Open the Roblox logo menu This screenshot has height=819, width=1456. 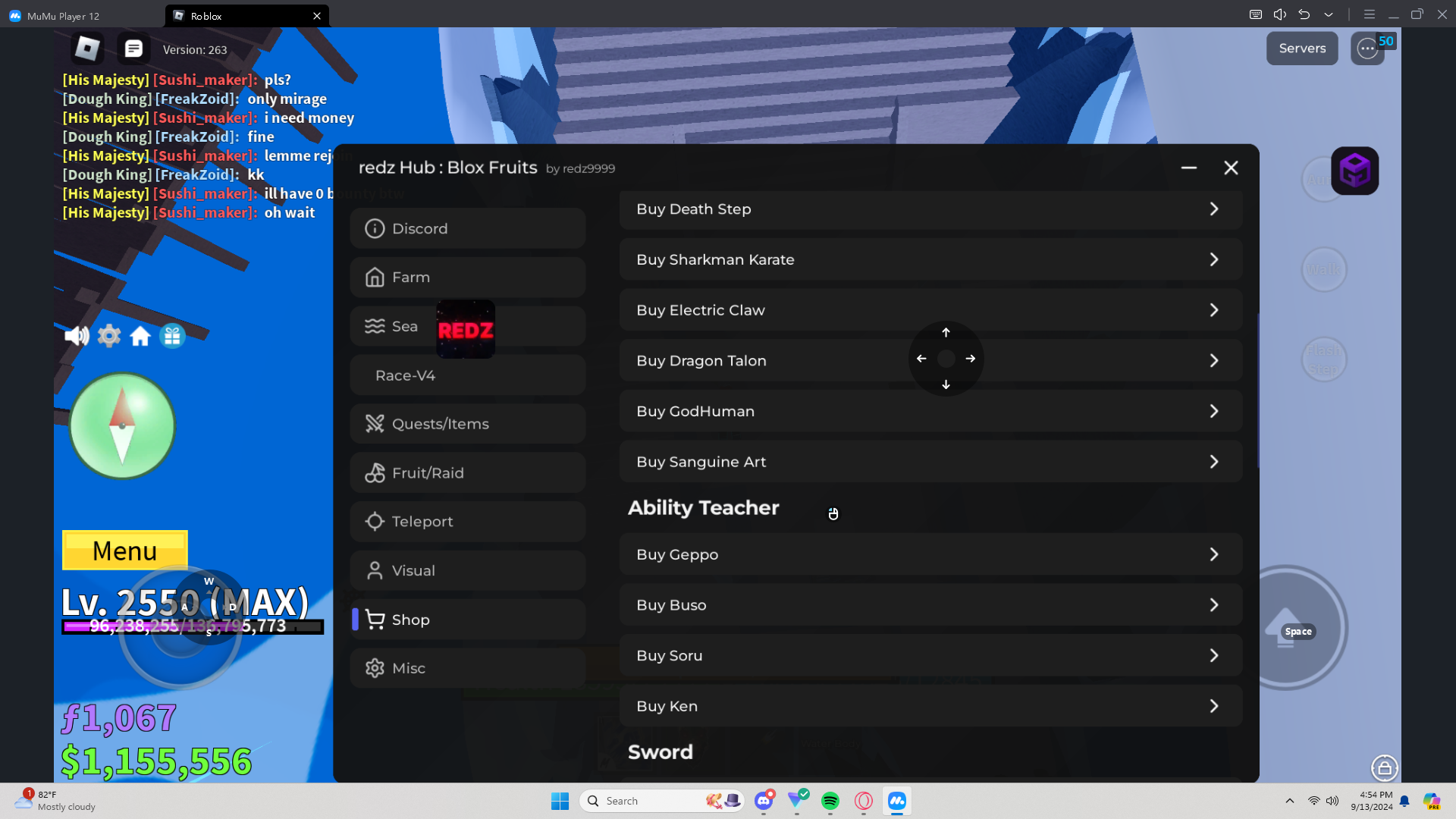pyautogui.click(x=87, y=49)
